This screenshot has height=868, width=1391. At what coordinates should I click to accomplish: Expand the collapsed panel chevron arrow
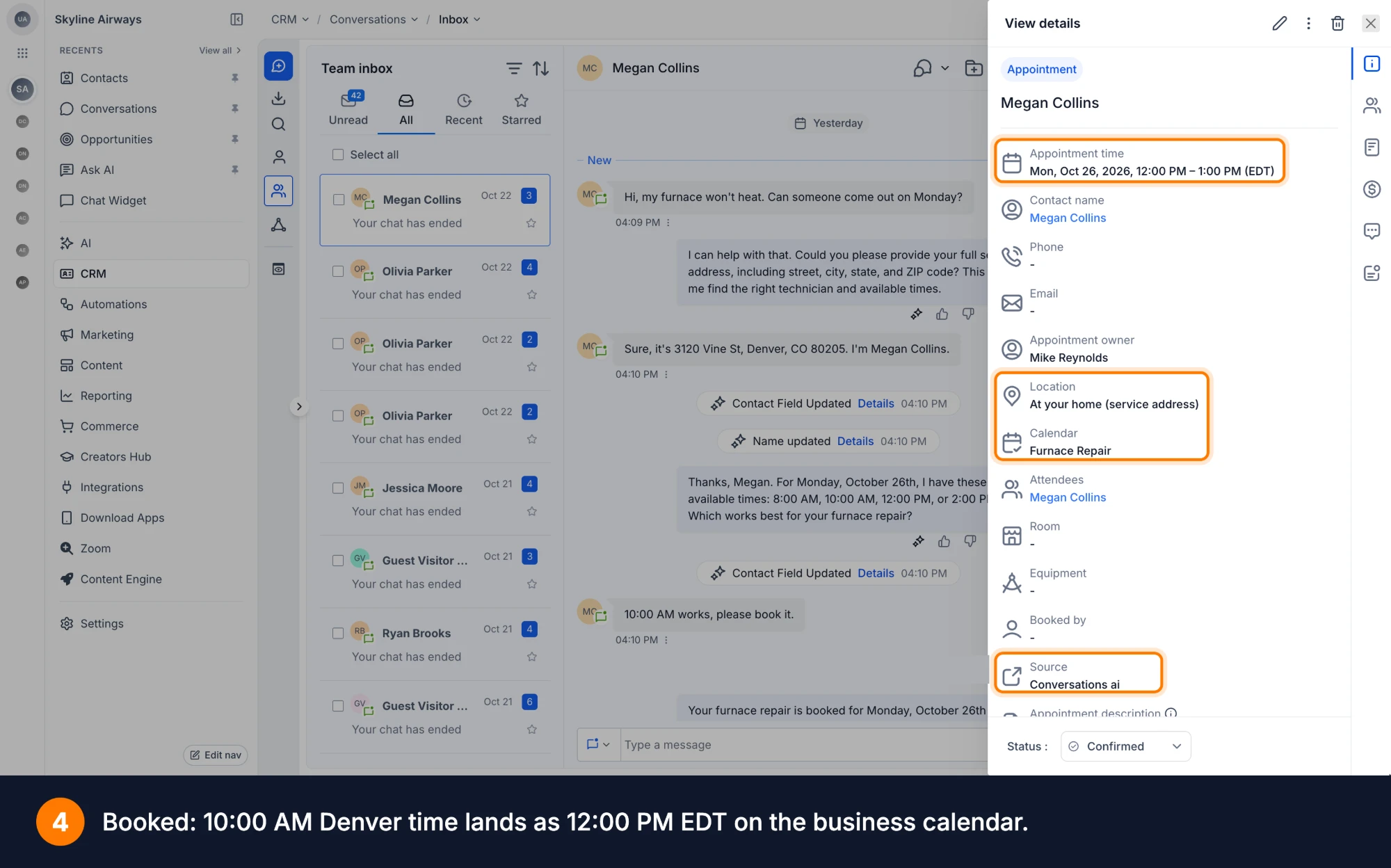coord(299,407)
